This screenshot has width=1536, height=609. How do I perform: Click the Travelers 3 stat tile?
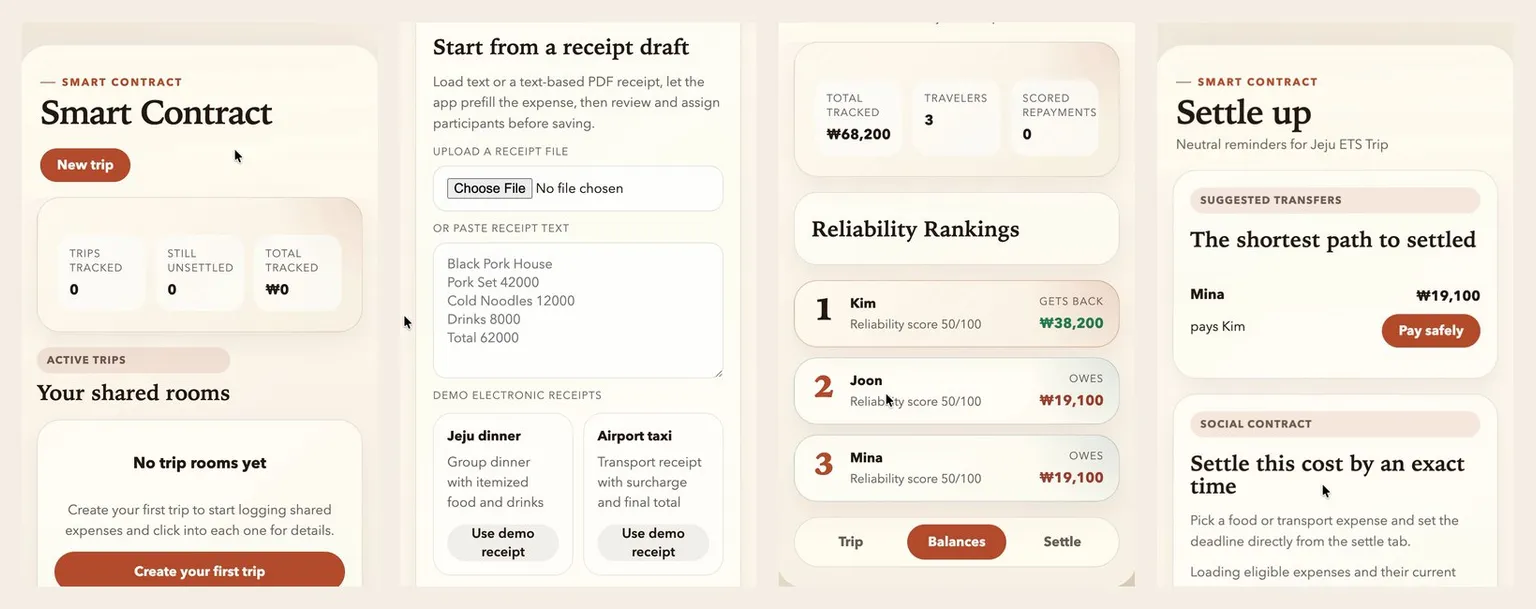[956, 117]
